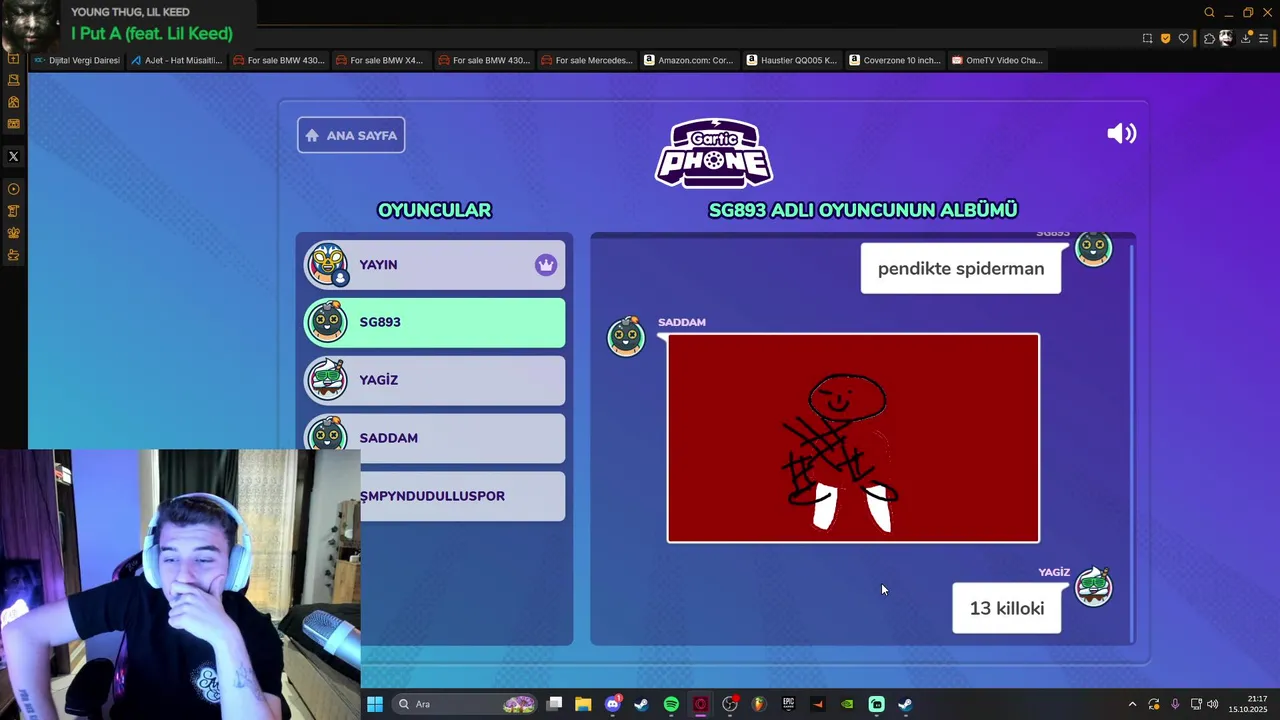Open the browser extensions cube icon

1209,38
